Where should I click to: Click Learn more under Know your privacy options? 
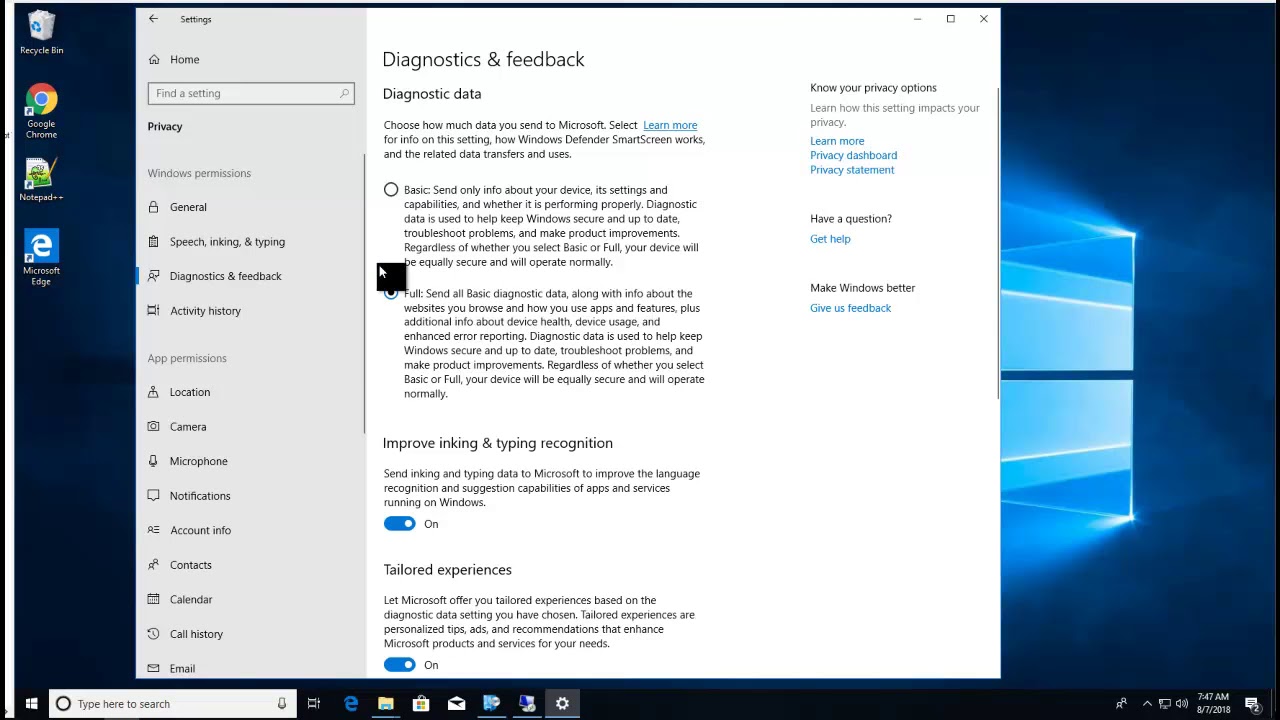point(837,141)
